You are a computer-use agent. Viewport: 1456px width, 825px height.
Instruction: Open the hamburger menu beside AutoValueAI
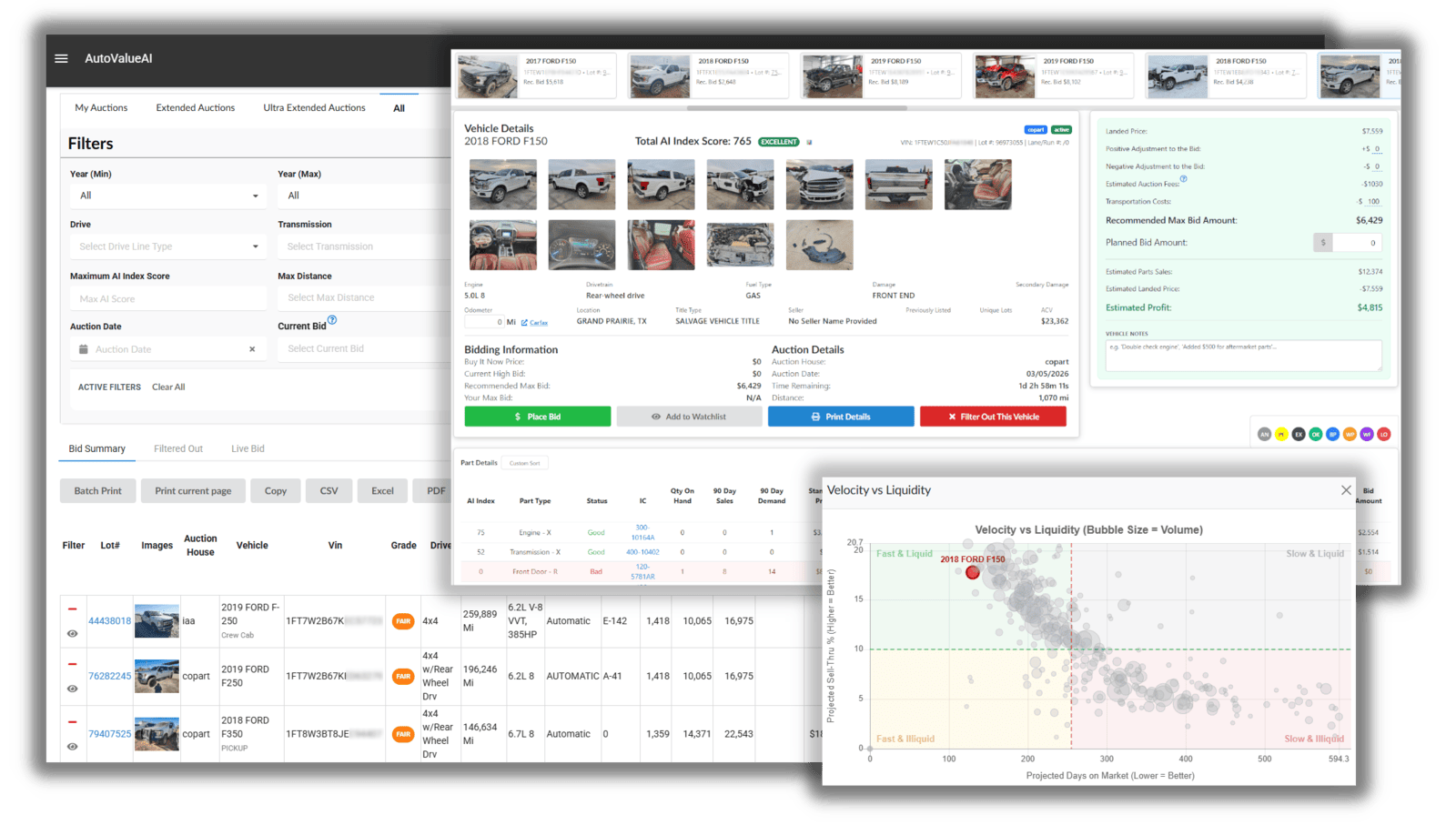(x=61, y=58)
